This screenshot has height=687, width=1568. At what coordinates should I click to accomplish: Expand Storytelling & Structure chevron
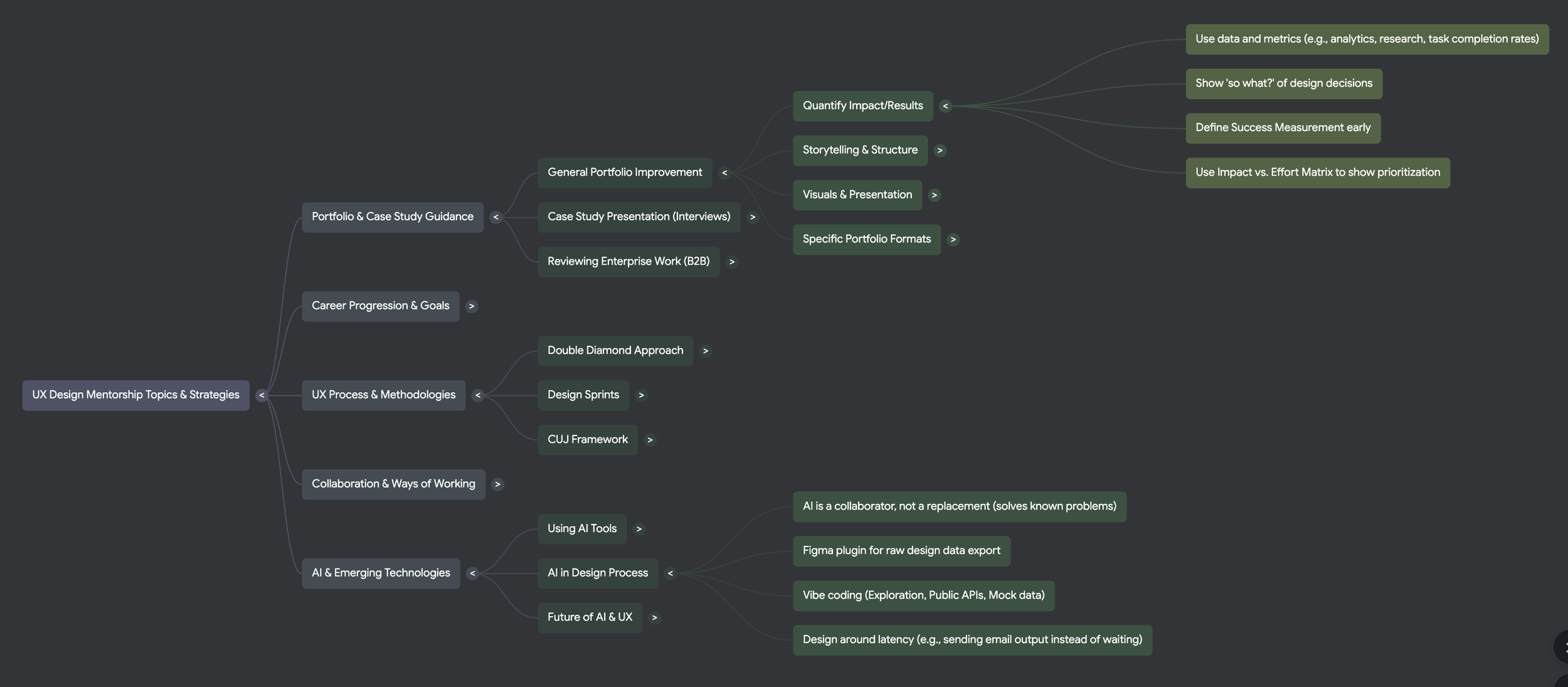(940, 151)
